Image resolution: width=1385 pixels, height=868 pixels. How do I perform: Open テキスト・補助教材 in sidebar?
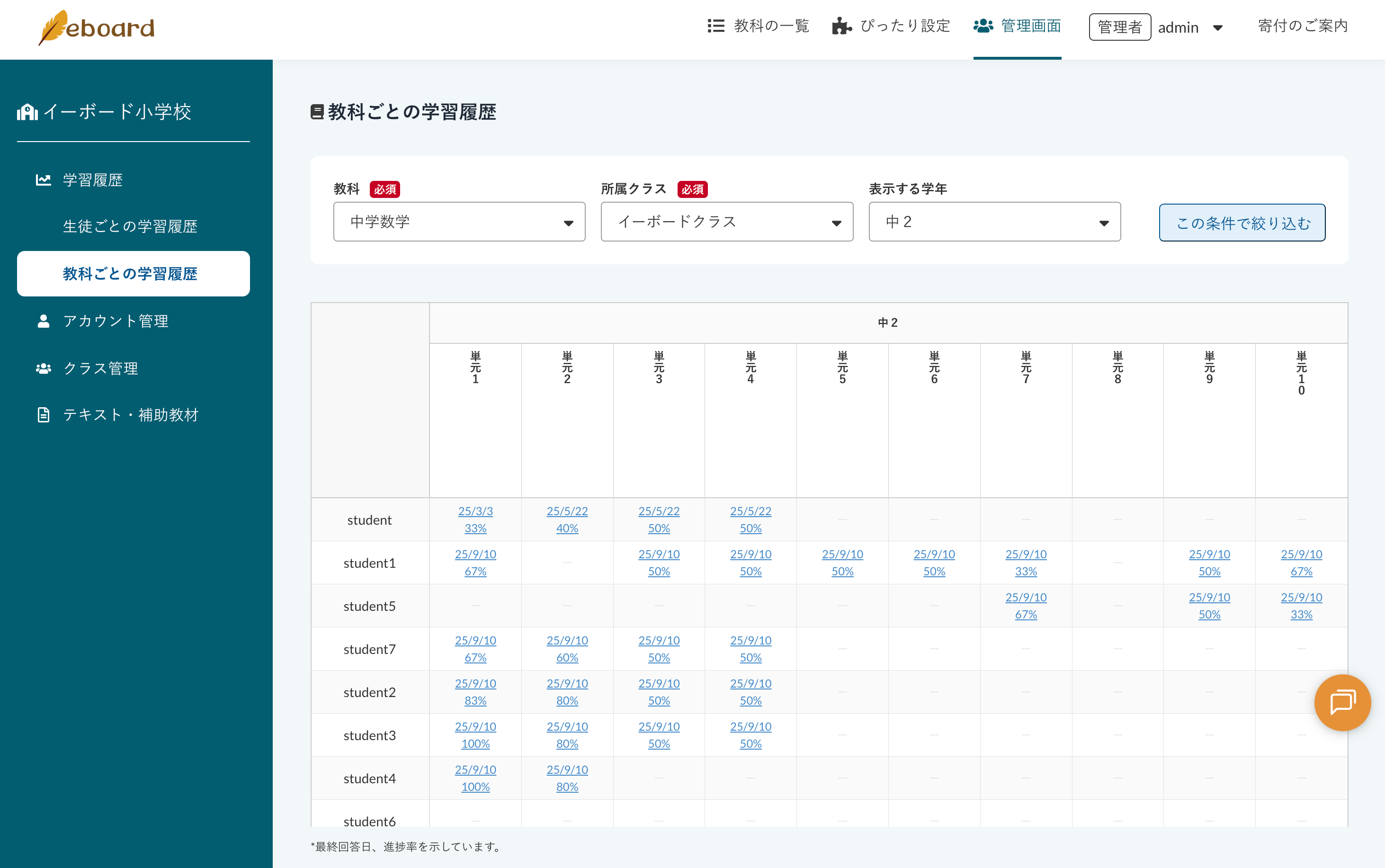[131, 414]
